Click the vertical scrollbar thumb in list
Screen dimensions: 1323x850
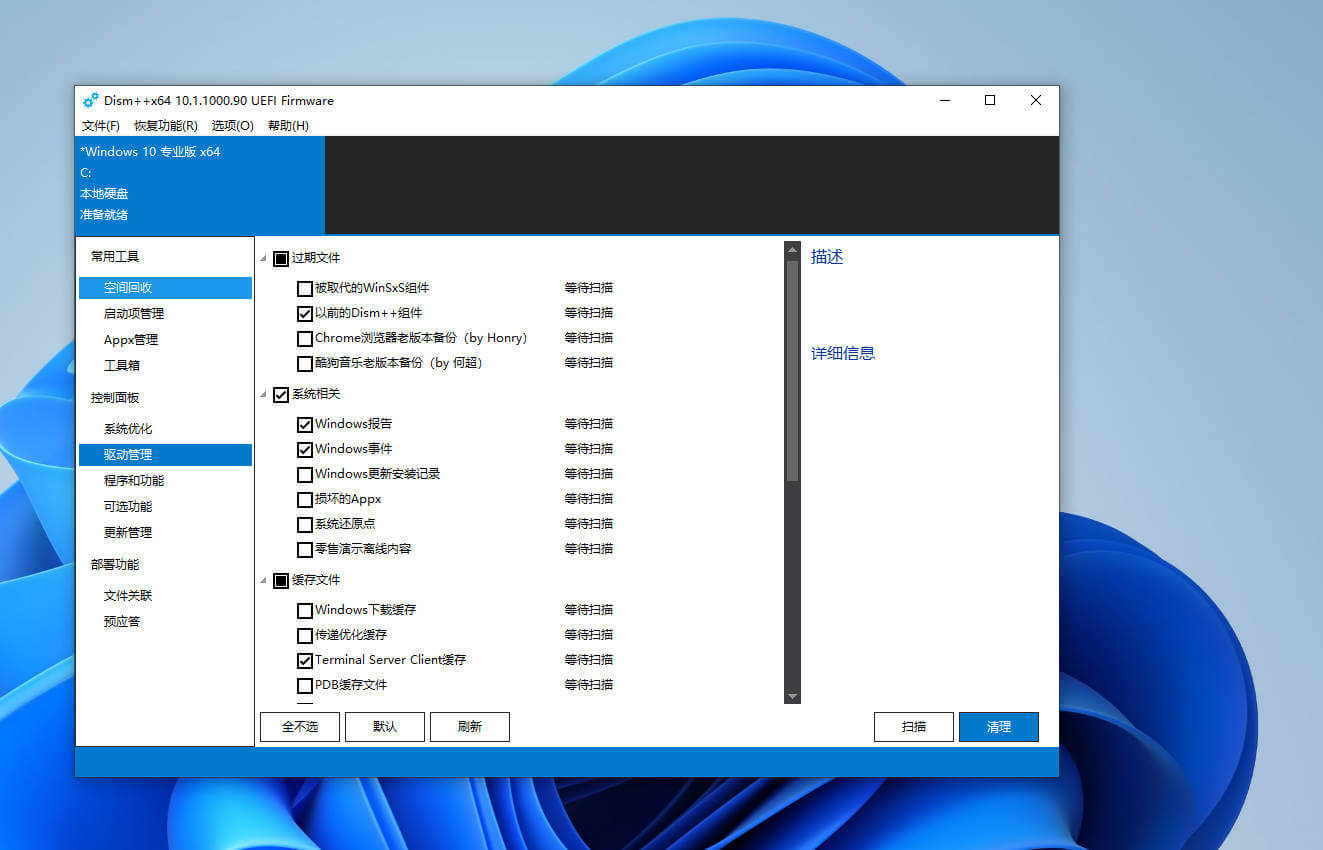point(792,370)
